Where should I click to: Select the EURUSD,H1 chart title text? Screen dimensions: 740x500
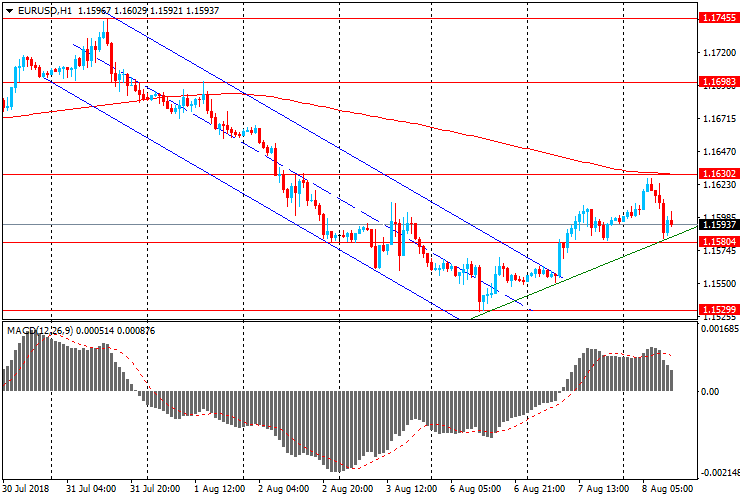[x=45, y=10]
